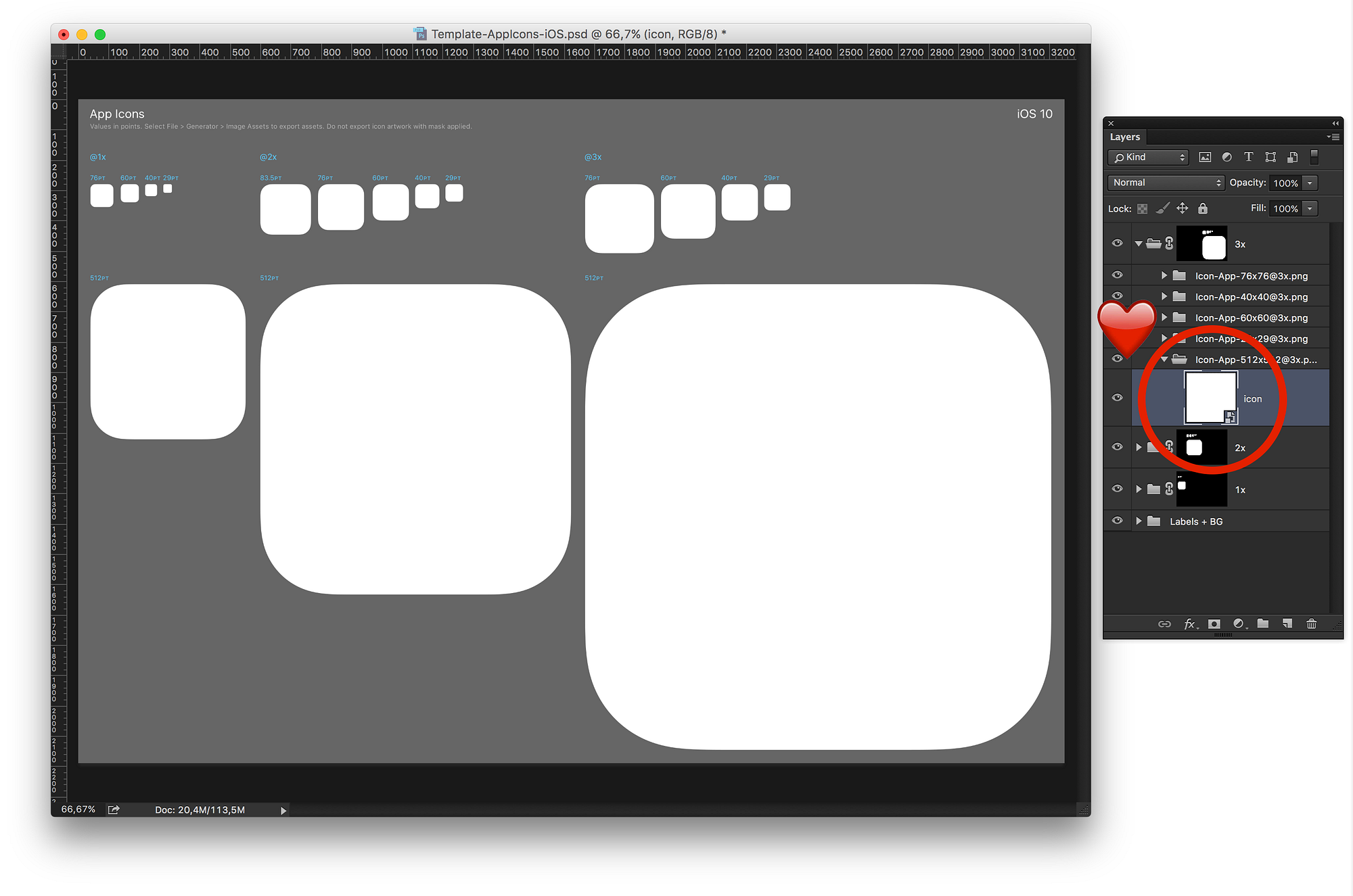1353x896 pixels.
Task: Filter layers by pixel image type
Action: (1205, 157)
